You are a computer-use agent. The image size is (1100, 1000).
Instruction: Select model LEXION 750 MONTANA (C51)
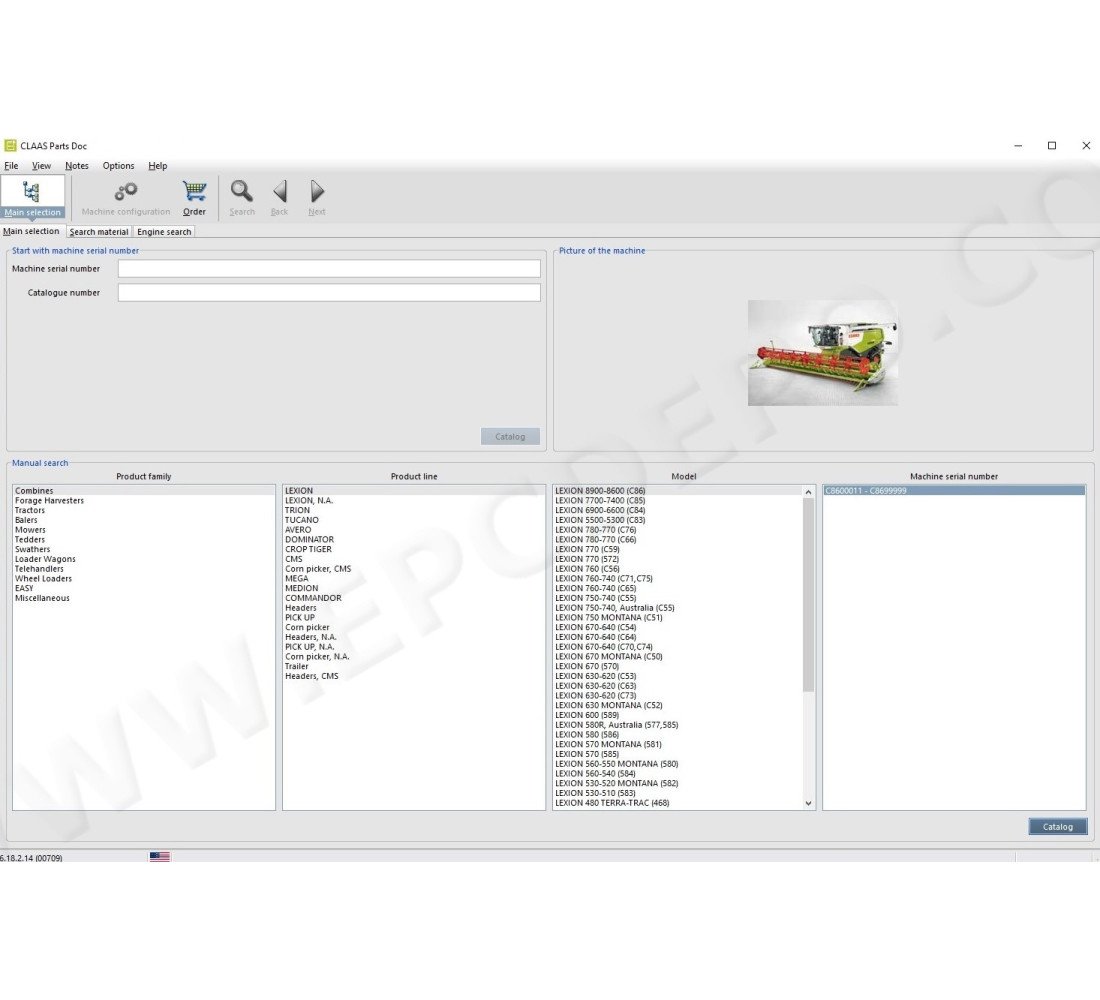(x=678, y=618)
